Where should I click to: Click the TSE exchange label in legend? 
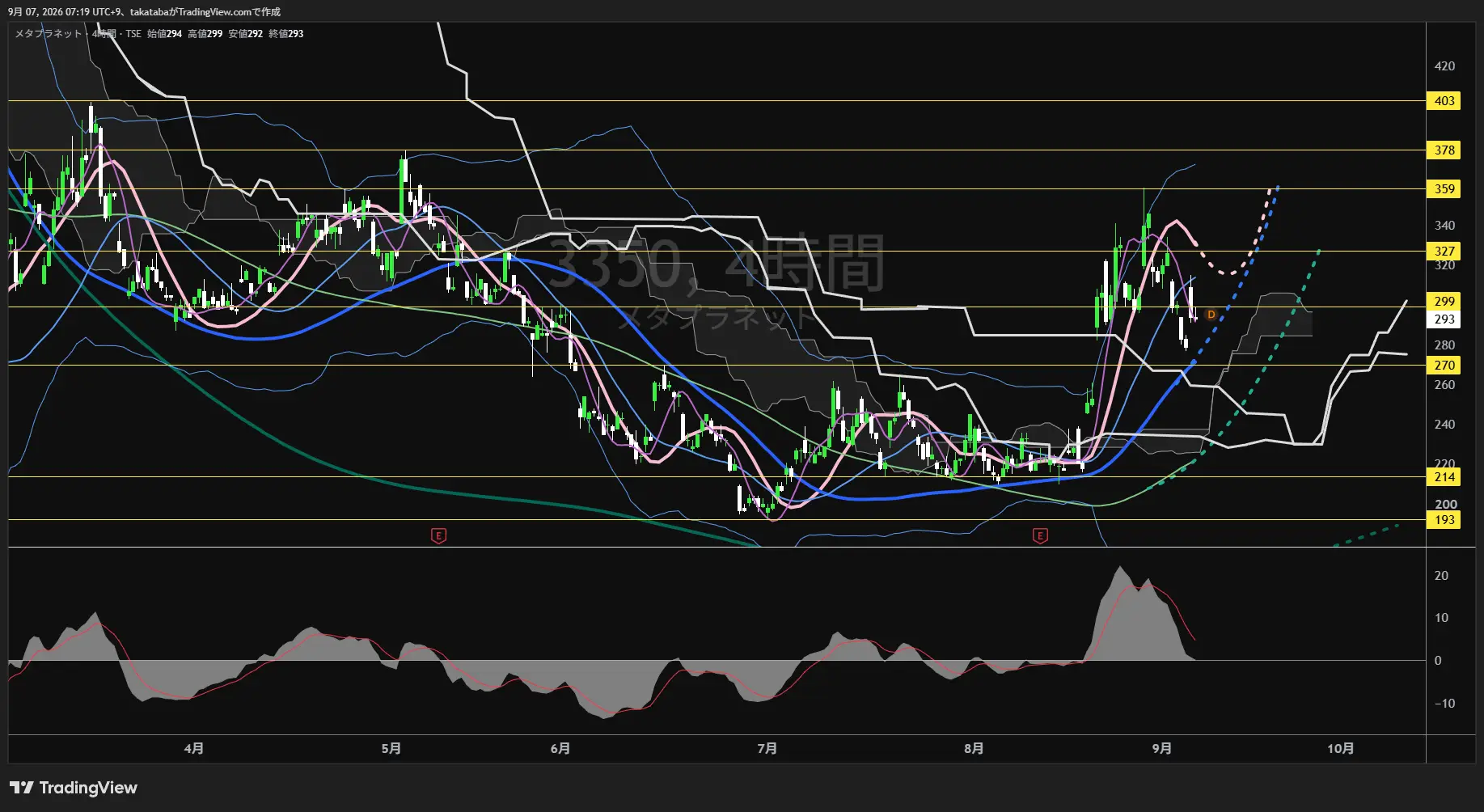(x=133, y=34)
